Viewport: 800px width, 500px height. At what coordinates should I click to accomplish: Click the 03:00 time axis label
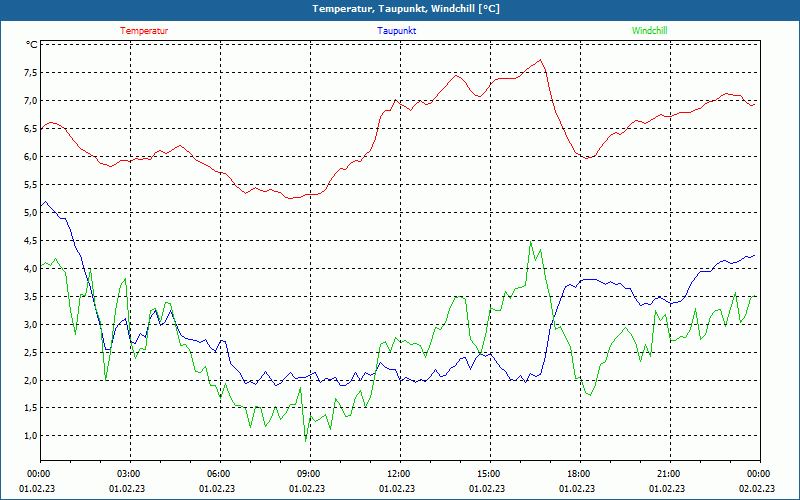[x=130, y=473]
